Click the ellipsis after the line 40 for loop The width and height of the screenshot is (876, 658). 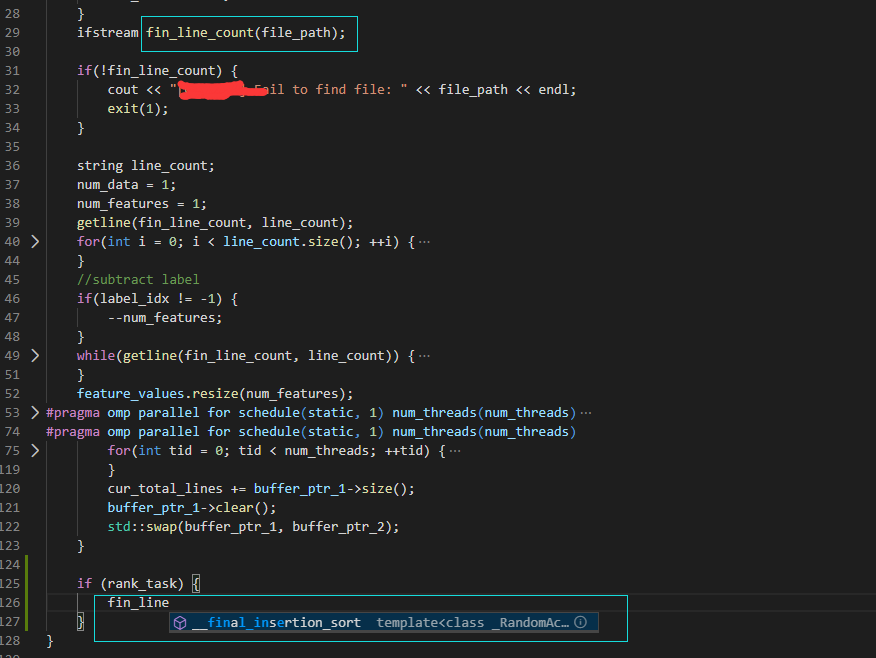(x=424, y=242)
